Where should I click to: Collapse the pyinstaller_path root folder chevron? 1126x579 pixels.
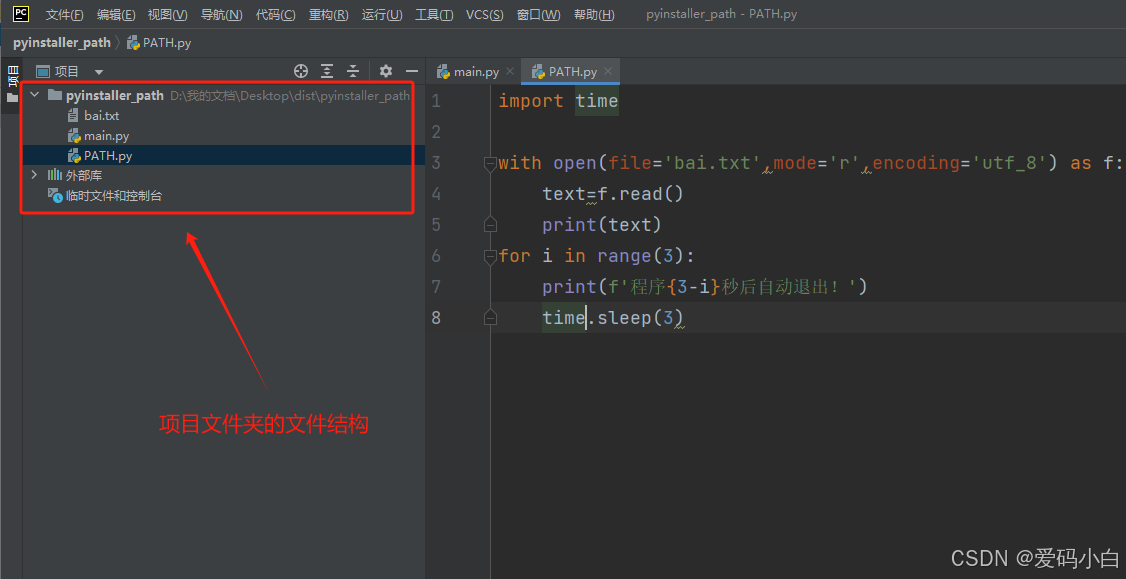tap(34, 95)
